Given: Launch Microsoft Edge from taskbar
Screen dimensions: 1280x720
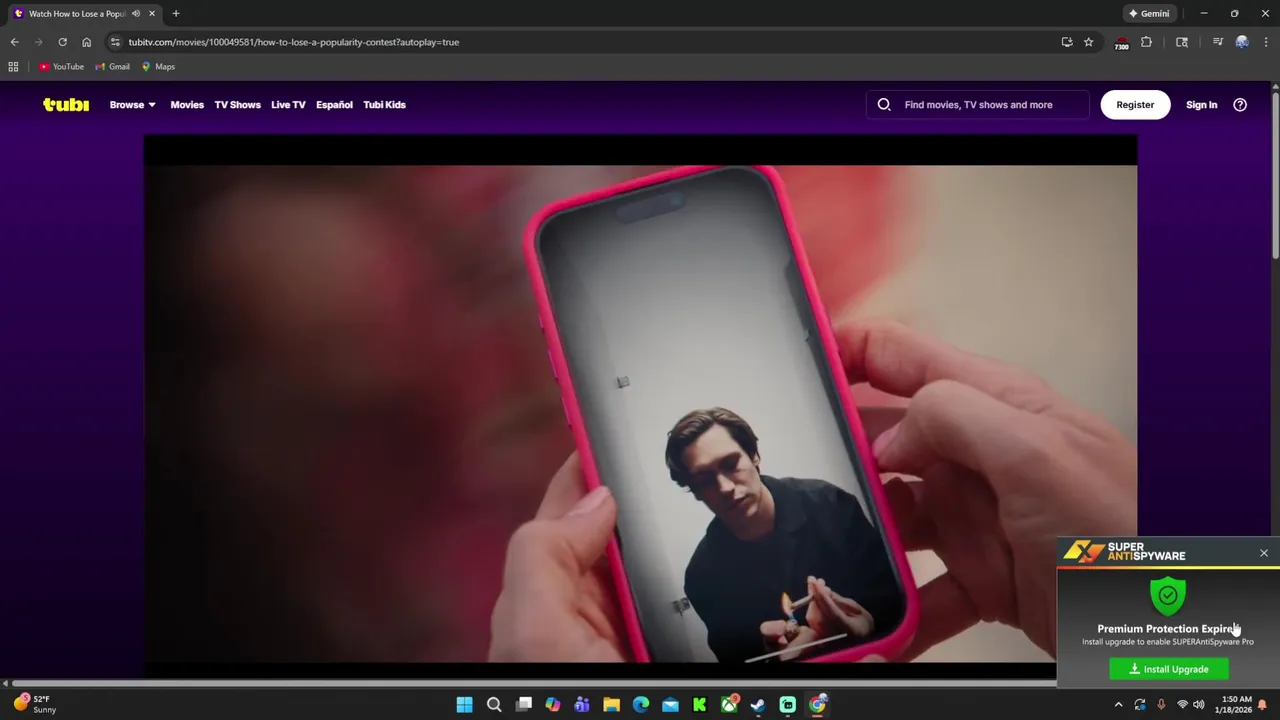Looking at the screenshot, I should point(641,705).
